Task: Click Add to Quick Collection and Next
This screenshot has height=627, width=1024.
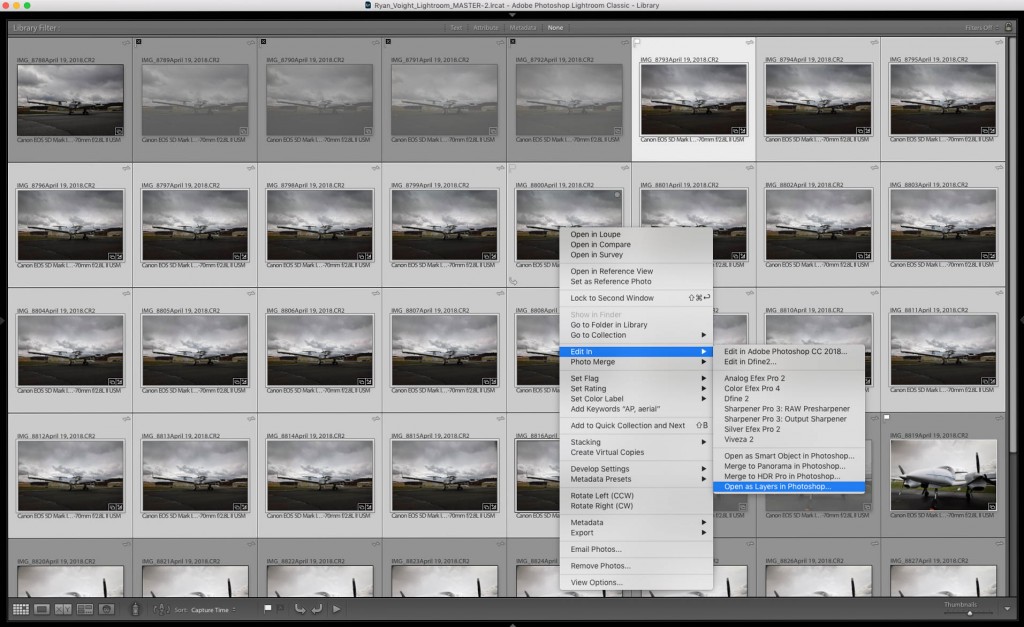Action: coord(636,425)
